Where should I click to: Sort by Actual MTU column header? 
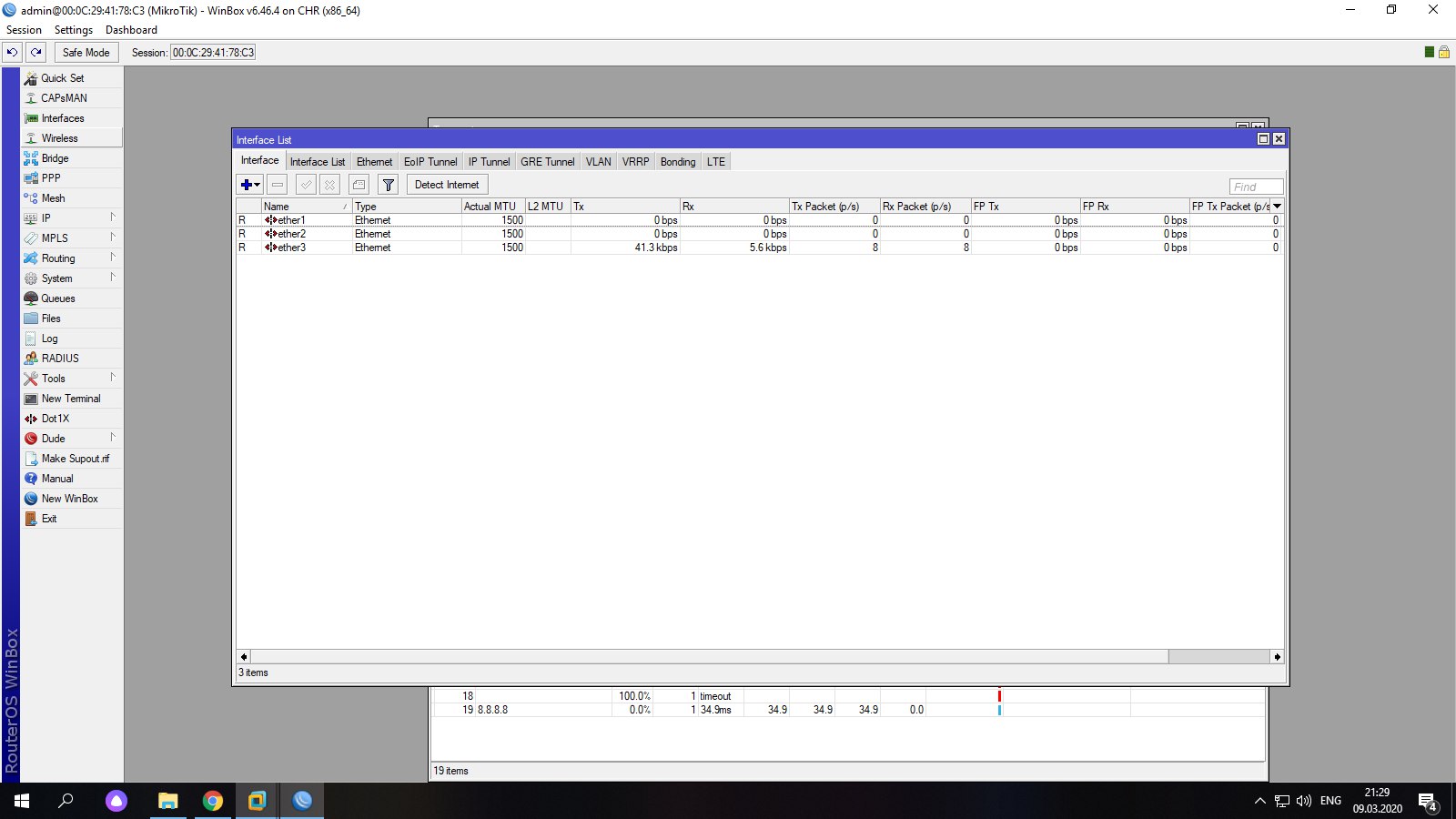(493, 207)
